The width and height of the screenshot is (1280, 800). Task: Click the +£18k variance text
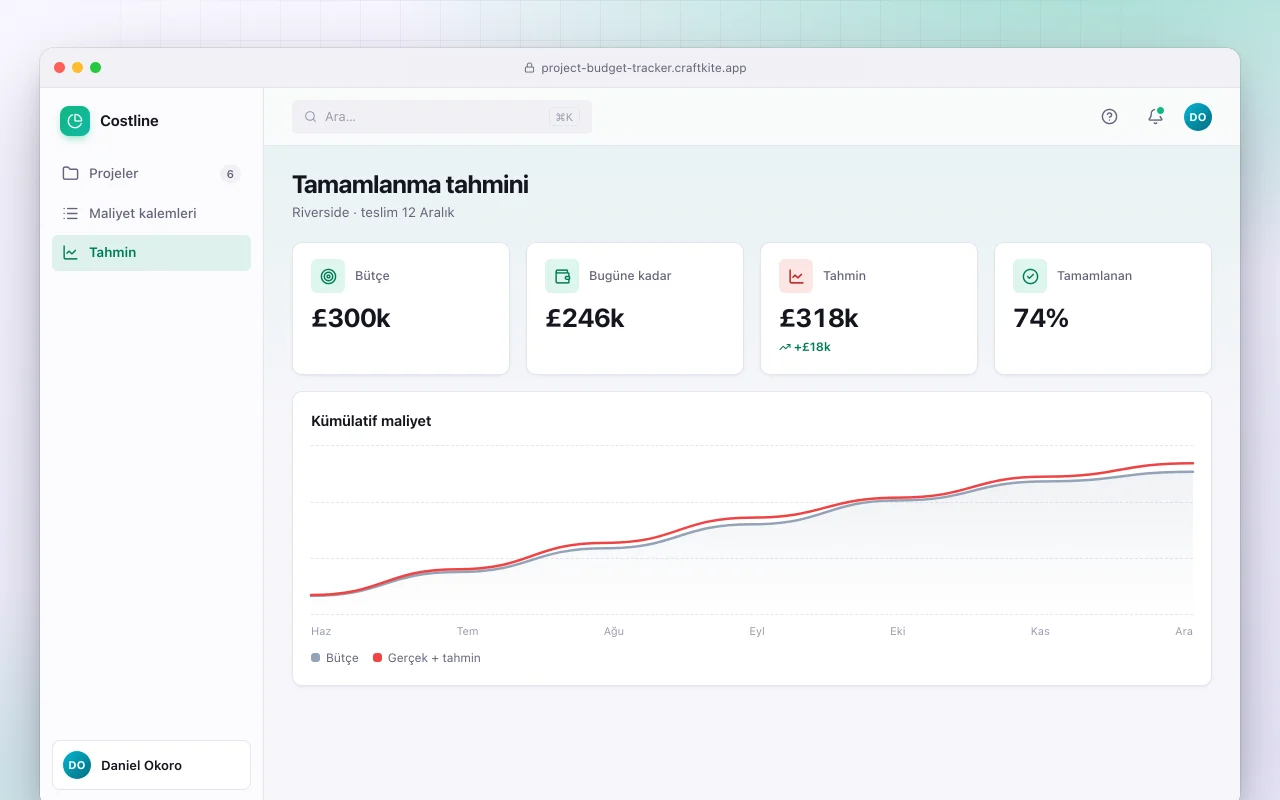coord(812,347)
